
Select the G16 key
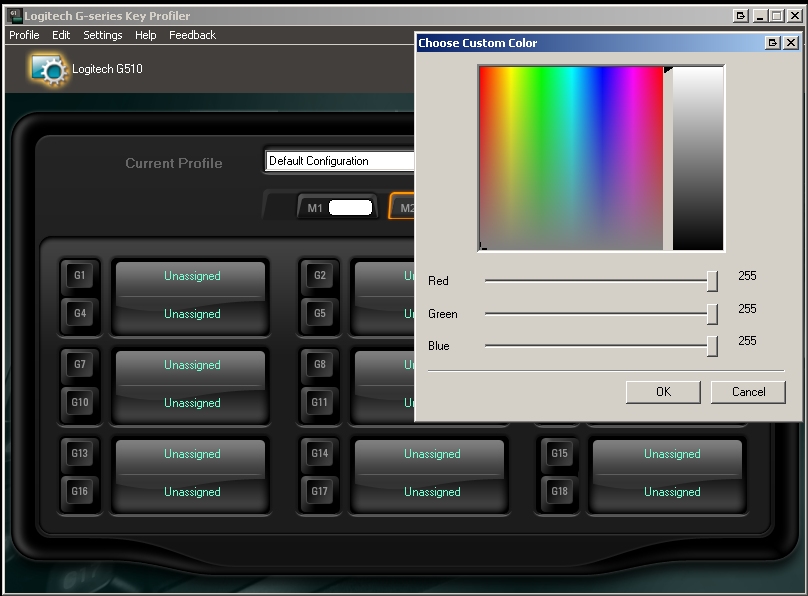80,491
